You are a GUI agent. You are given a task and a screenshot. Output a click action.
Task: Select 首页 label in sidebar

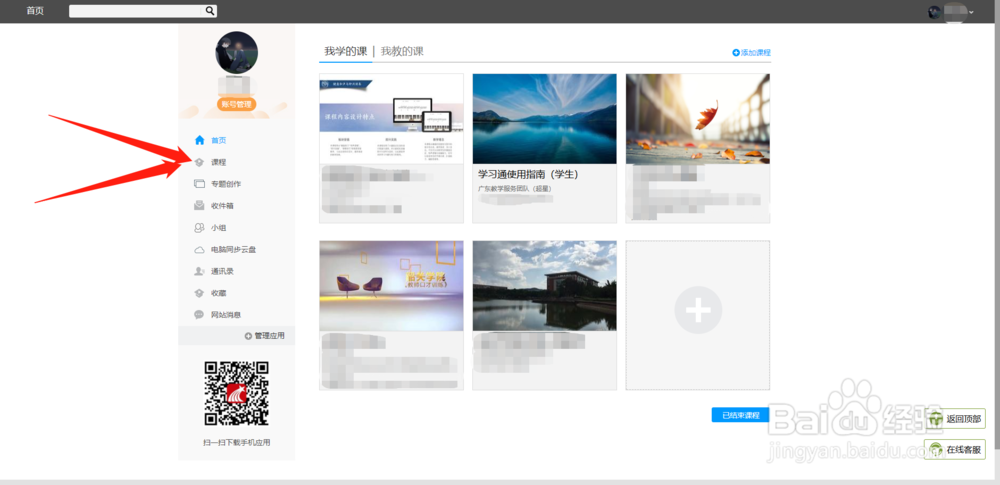click(x=219, y=140)
